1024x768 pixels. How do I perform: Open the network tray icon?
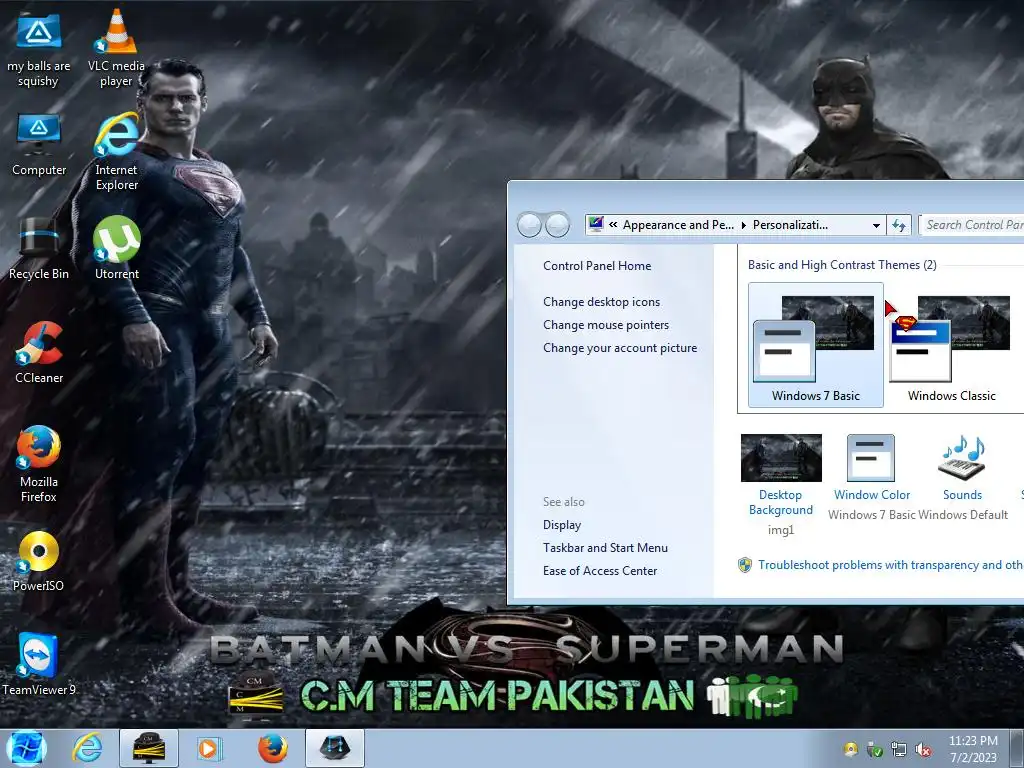click(x=899, y=750)
